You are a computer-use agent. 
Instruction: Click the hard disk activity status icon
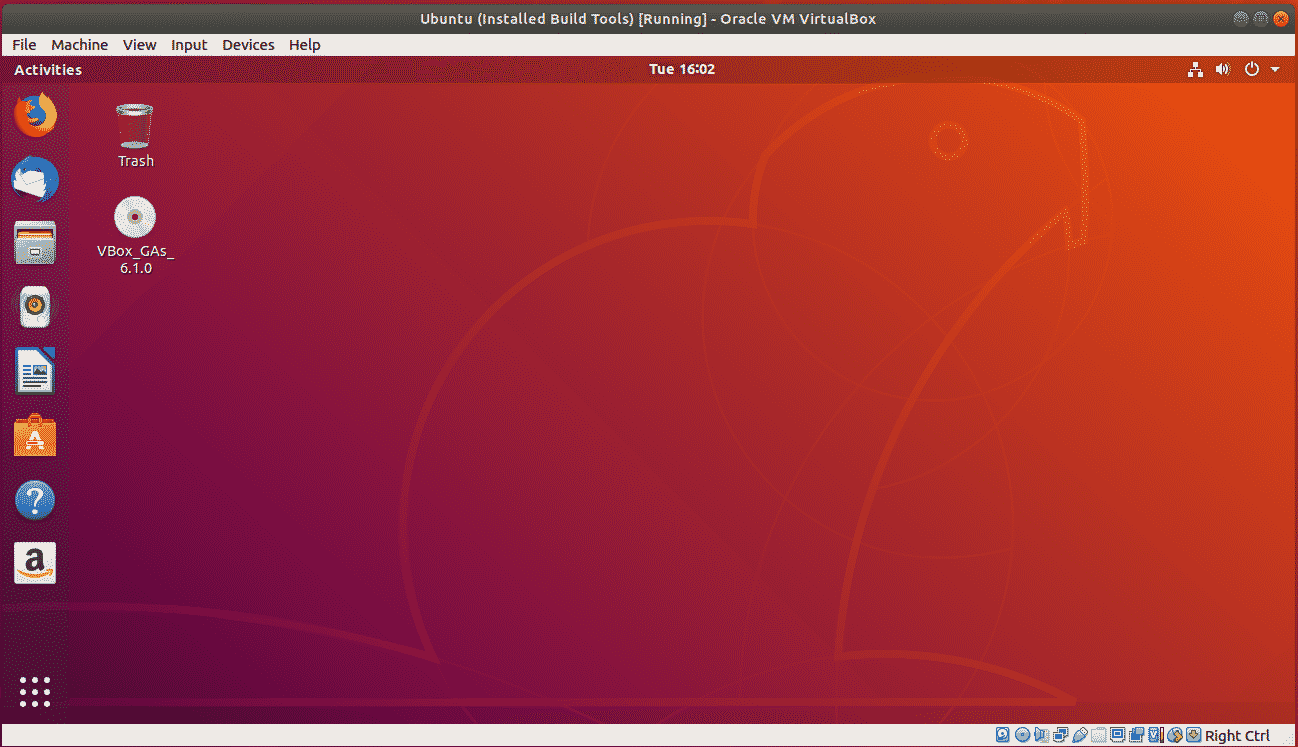(1003, 735)
